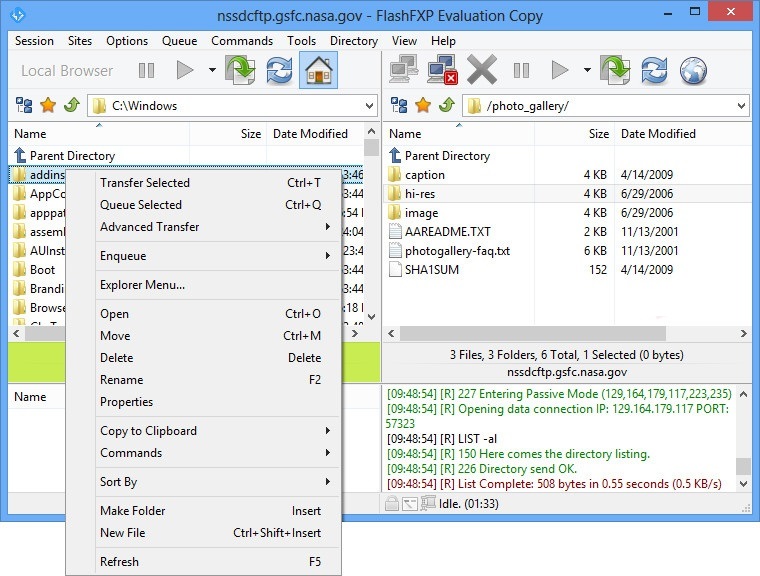
Task: Open the Sites menu
Action: (x=80, y=41)
